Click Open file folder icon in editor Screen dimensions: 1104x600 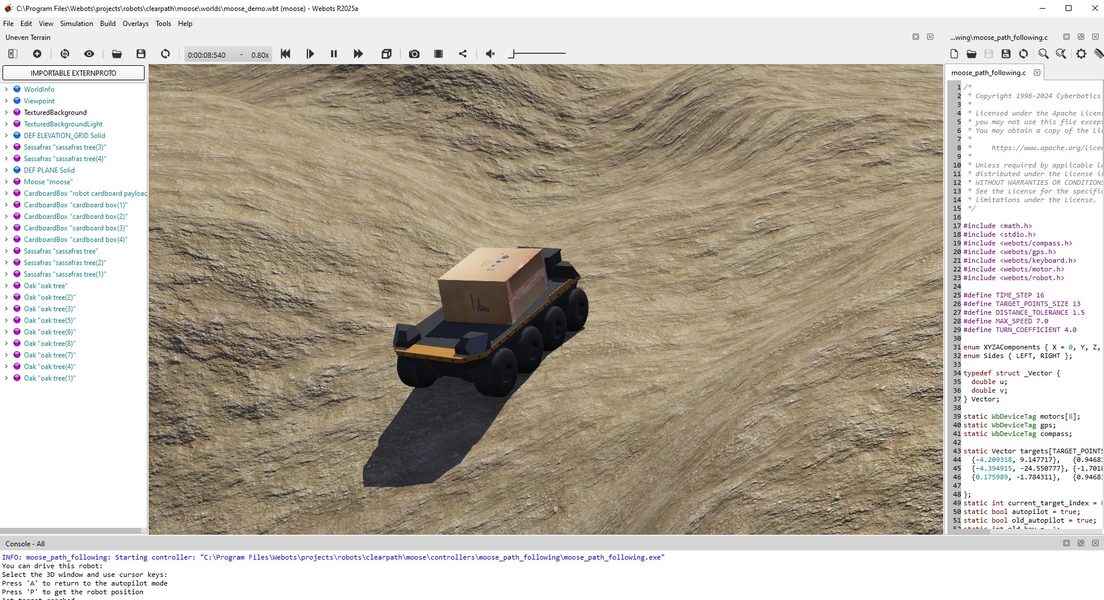(x=971, y=54)
